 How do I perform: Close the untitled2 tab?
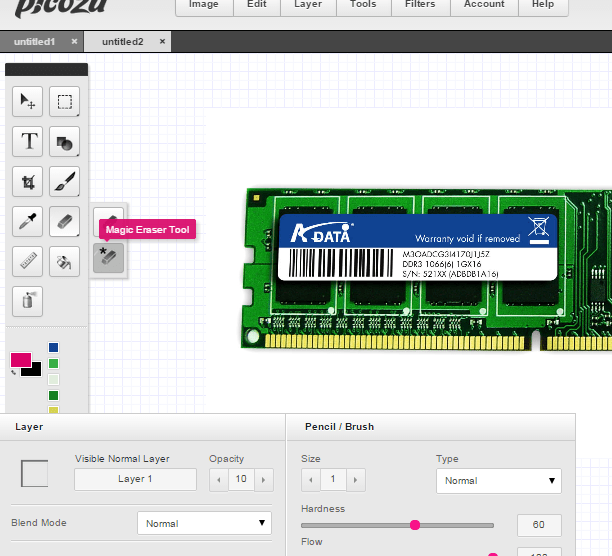162,41
